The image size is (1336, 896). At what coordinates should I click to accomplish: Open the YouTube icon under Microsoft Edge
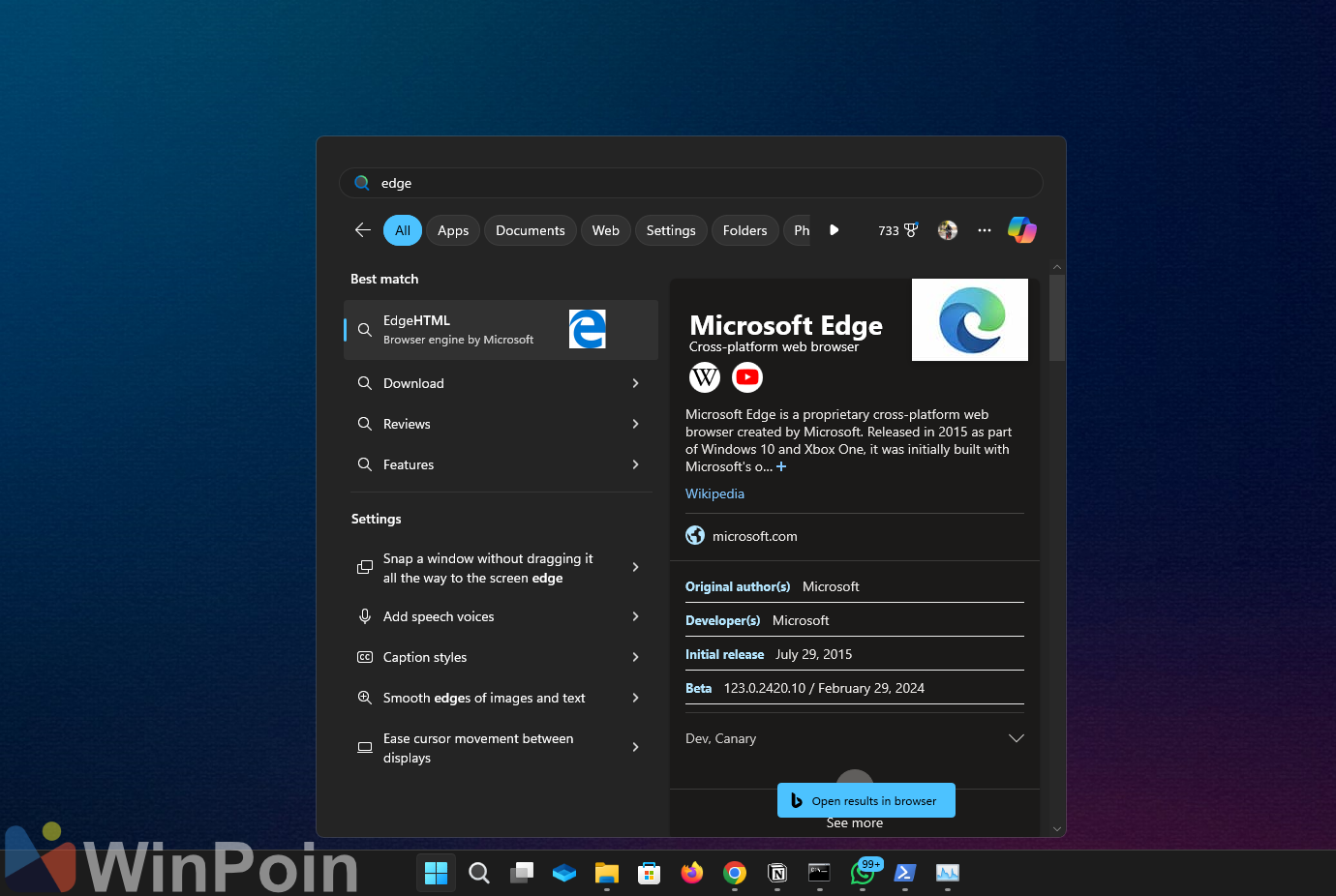[x=747, y=376]
